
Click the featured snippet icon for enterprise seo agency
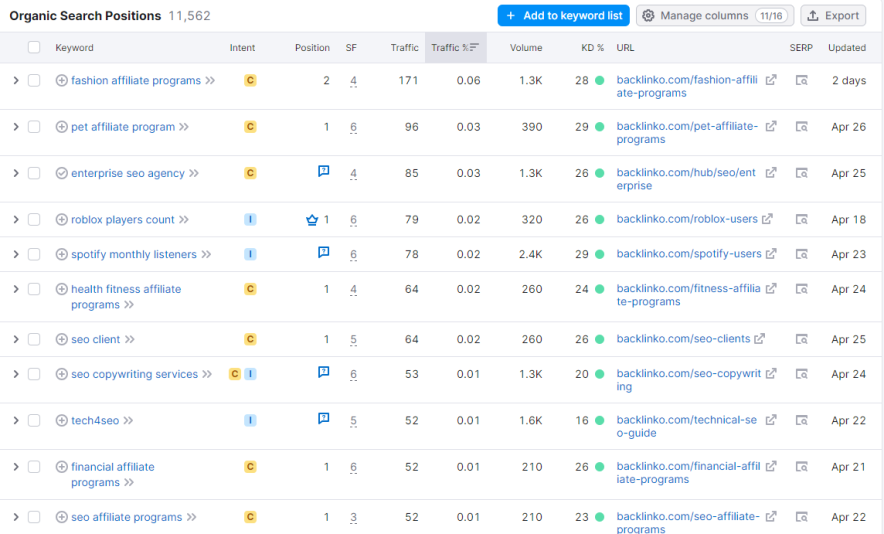coord(323,172)
